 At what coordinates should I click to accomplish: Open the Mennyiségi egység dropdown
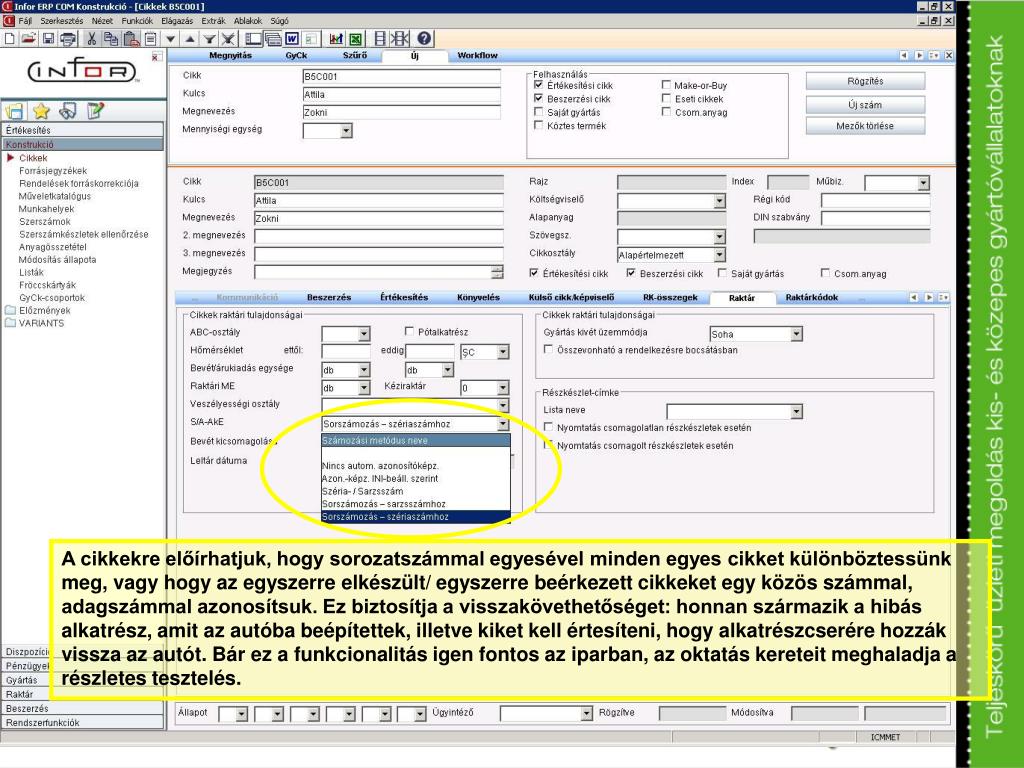(346, 131)
